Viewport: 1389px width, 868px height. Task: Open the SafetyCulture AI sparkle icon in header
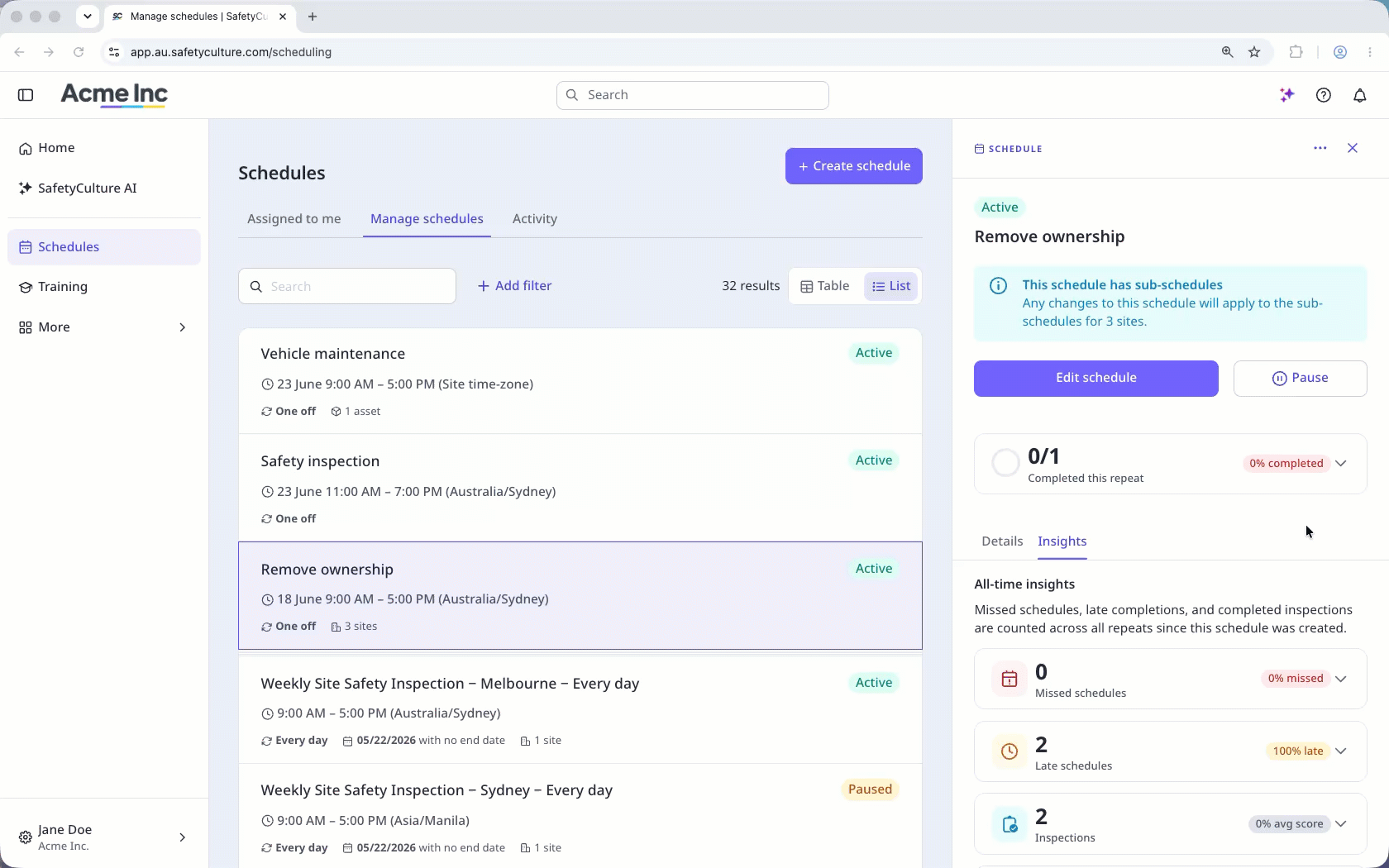tap(1286, 95)
